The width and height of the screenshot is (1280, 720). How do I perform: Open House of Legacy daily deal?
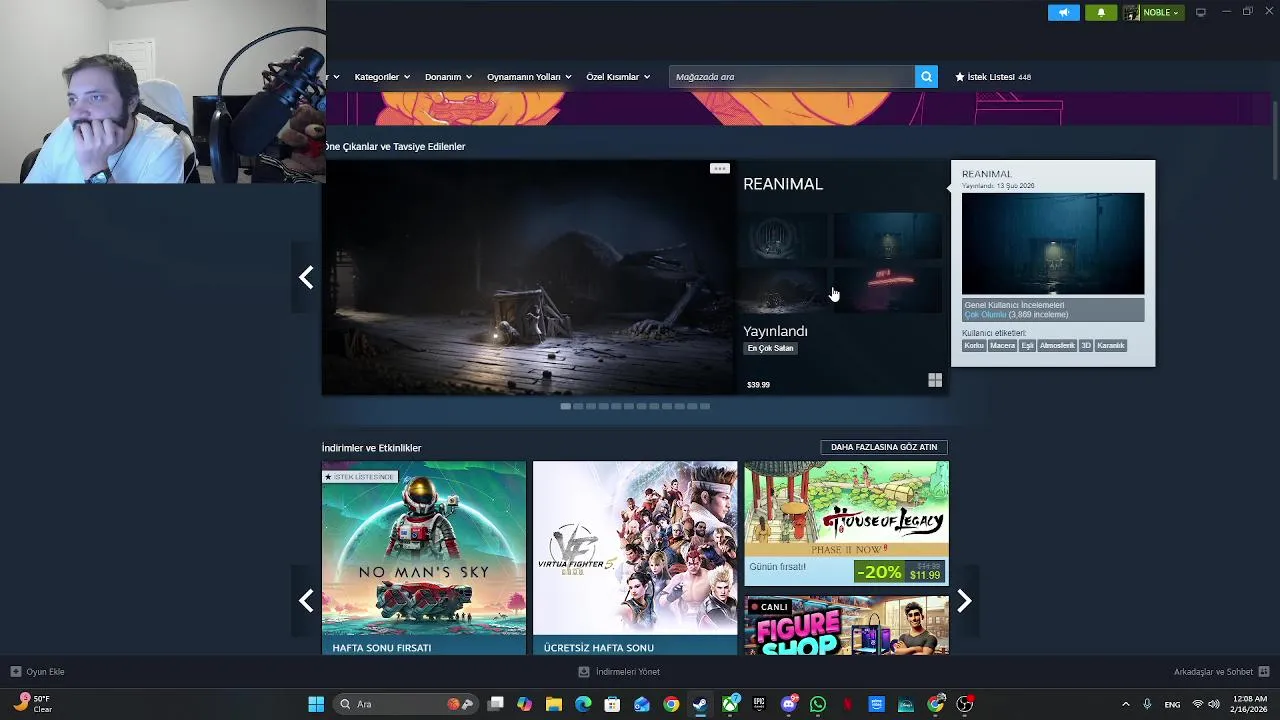(846, 523)
